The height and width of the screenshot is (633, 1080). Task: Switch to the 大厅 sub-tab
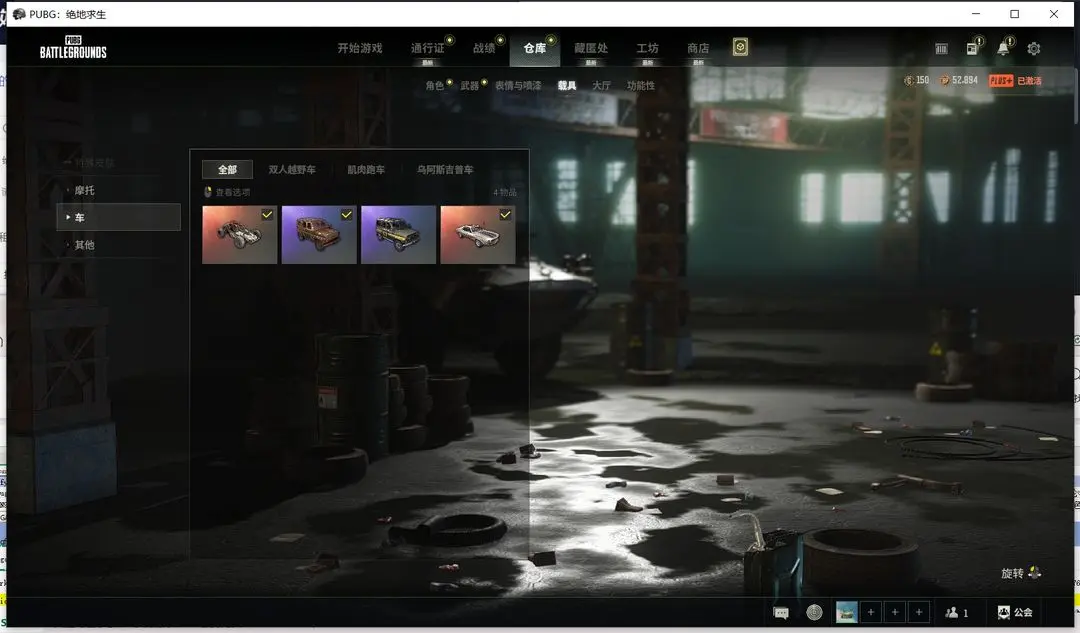coord(601,85)
